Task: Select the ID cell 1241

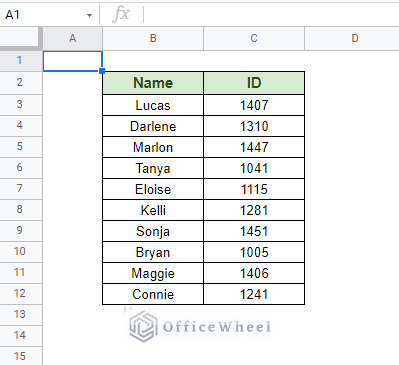Action: tap(254, 294)
